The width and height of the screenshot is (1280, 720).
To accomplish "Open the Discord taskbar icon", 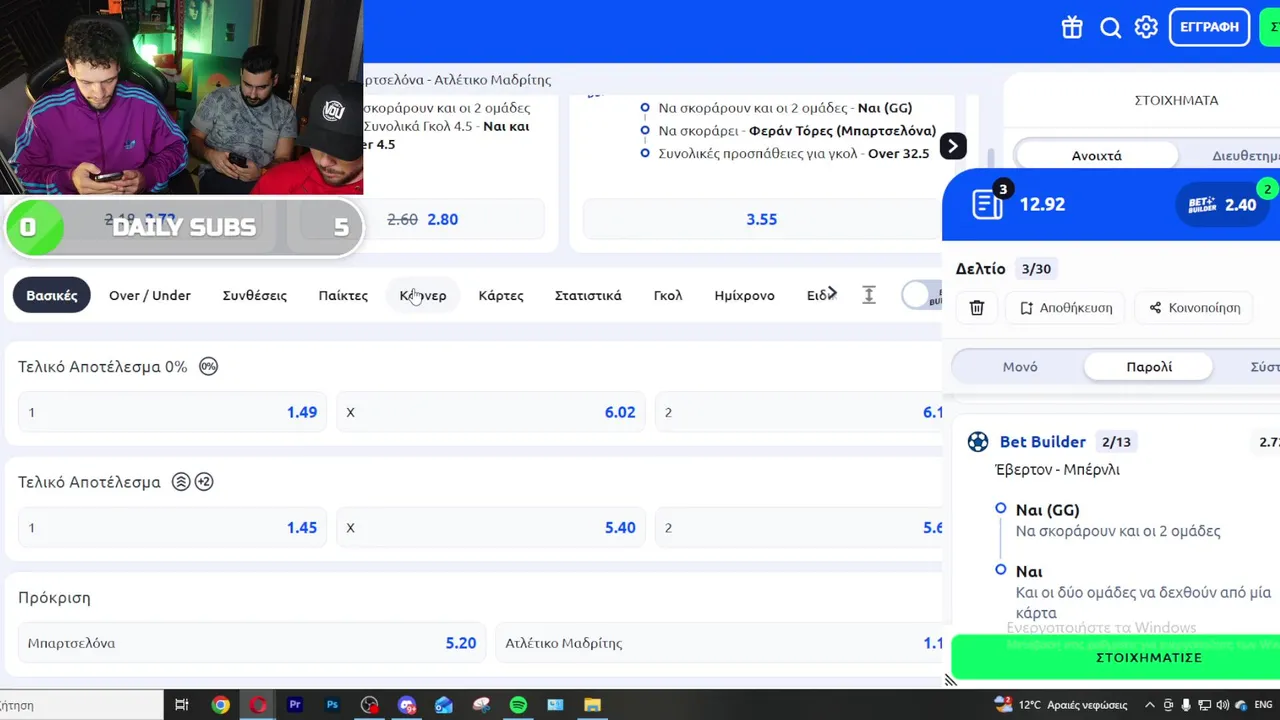I will tap(406, 705).
